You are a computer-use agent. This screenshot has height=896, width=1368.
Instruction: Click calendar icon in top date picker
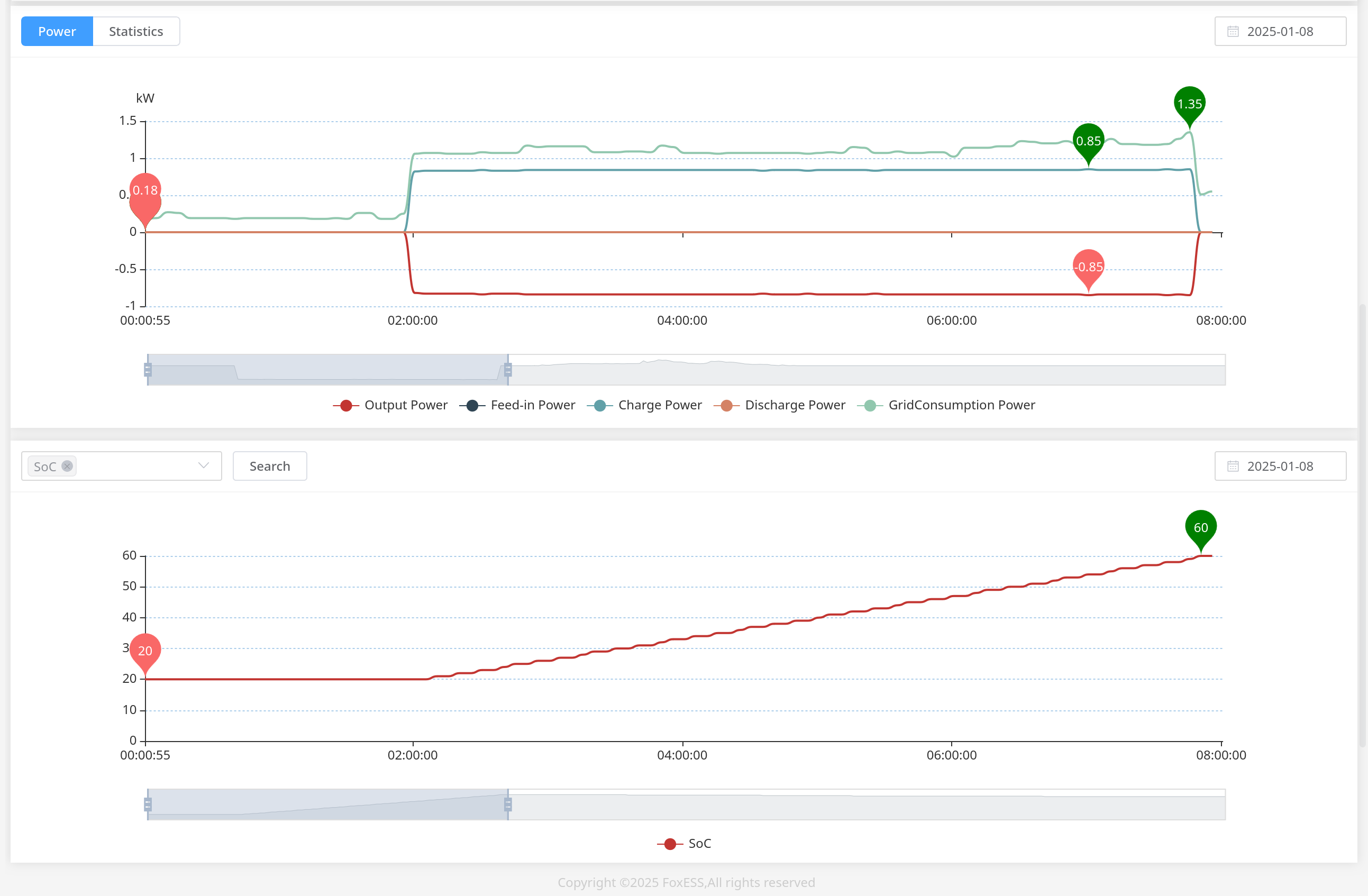coord(1233,32)
